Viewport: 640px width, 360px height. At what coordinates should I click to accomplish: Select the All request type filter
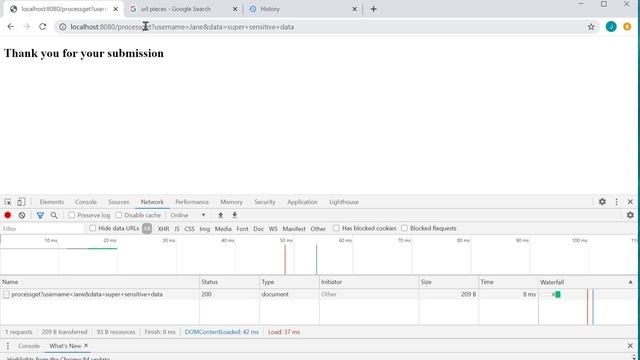click(147, 229)
